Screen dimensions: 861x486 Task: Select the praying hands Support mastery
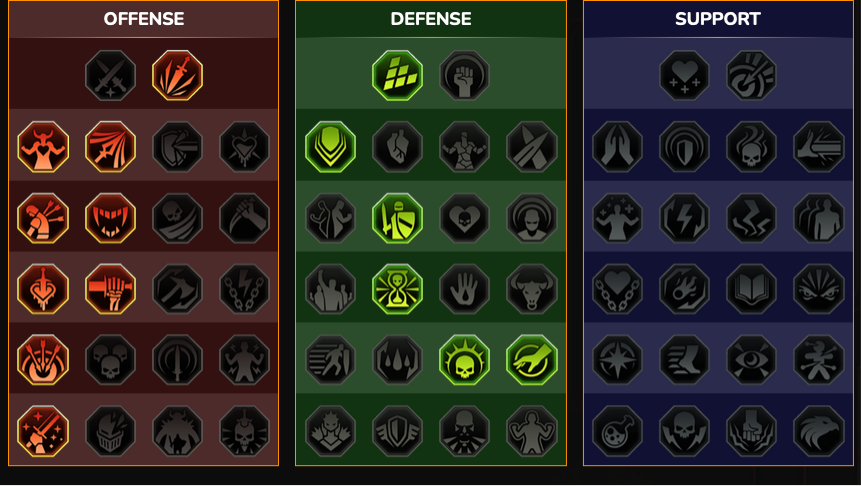(617, 147)
